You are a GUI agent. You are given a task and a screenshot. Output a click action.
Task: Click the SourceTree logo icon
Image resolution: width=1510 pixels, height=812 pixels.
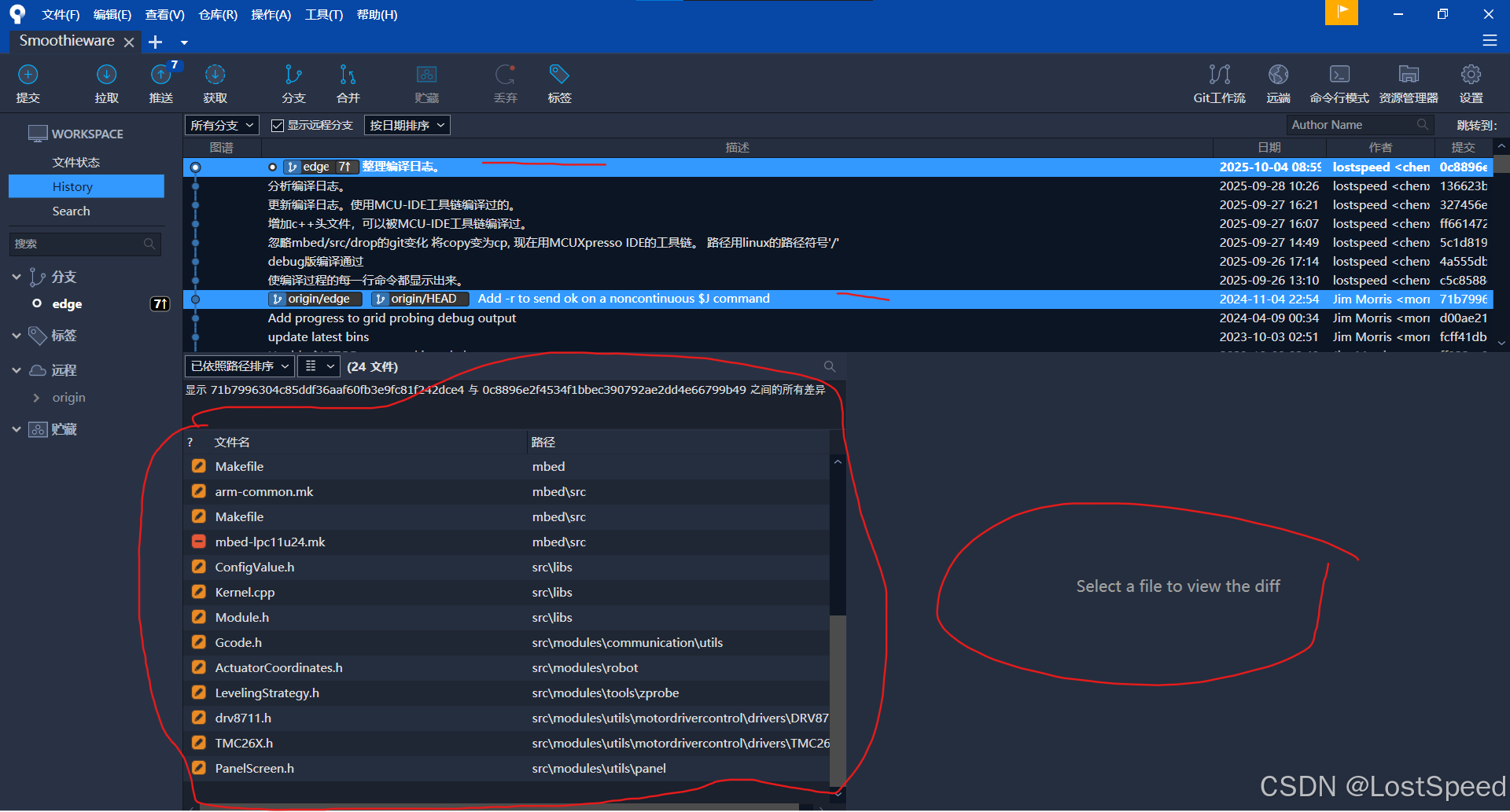[17, 14]
